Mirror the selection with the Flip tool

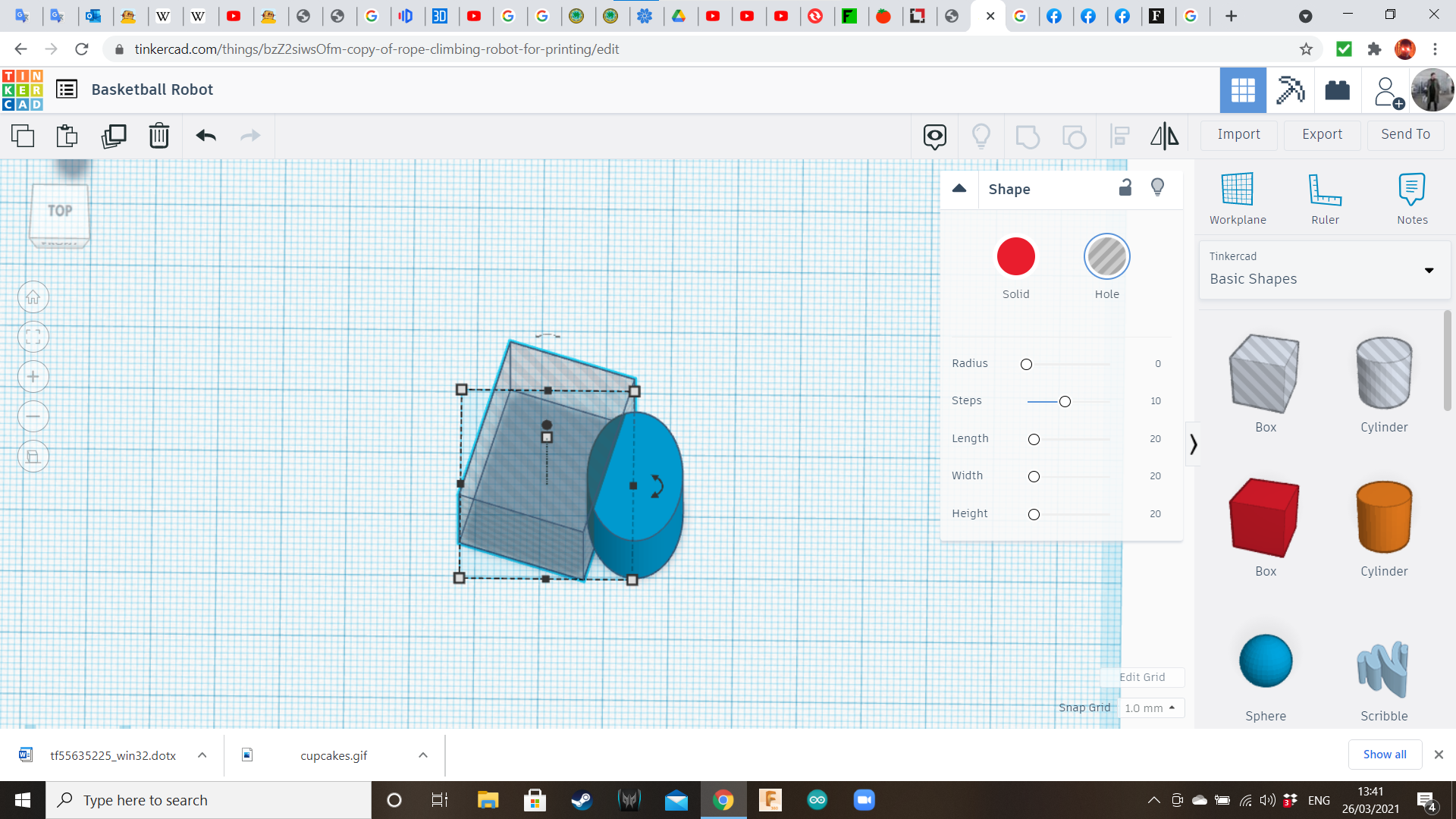coord(1164,136)
